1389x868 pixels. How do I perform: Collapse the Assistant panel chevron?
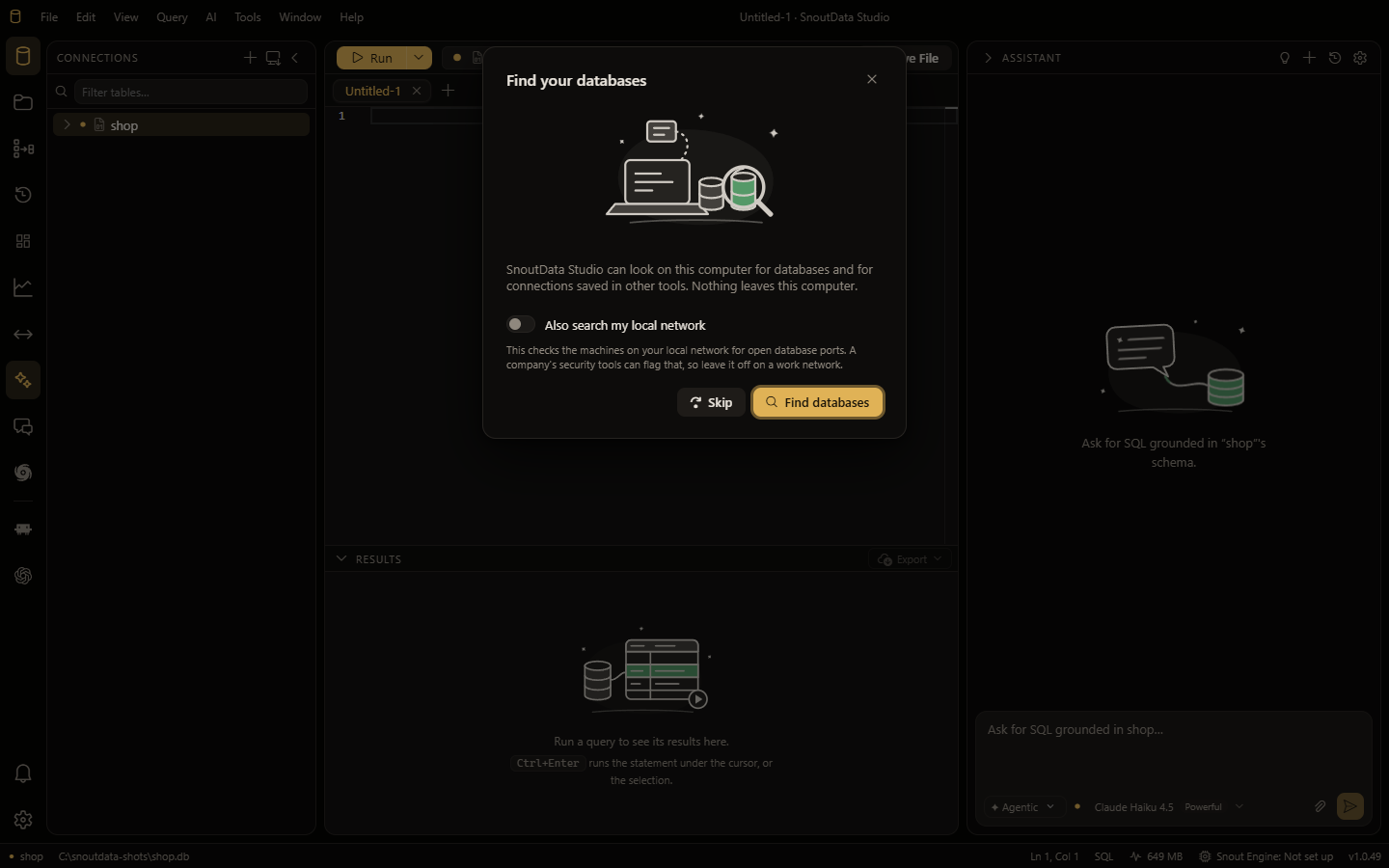[x=988, y=58]
